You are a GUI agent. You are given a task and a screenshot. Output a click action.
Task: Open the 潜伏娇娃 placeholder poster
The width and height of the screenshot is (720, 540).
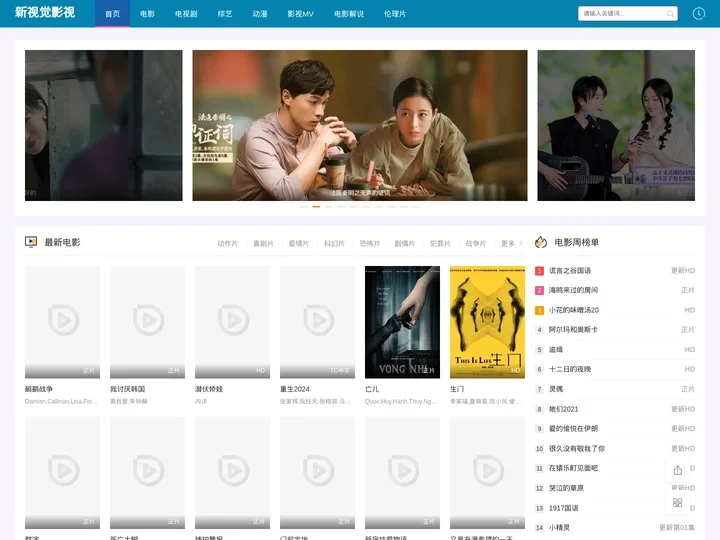[232, 322]
